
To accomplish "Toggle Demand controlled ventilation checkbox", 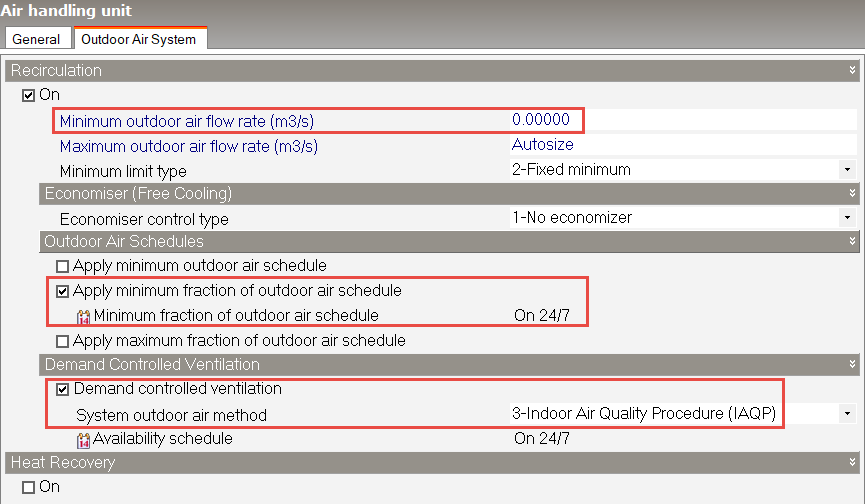I will 64,389.
